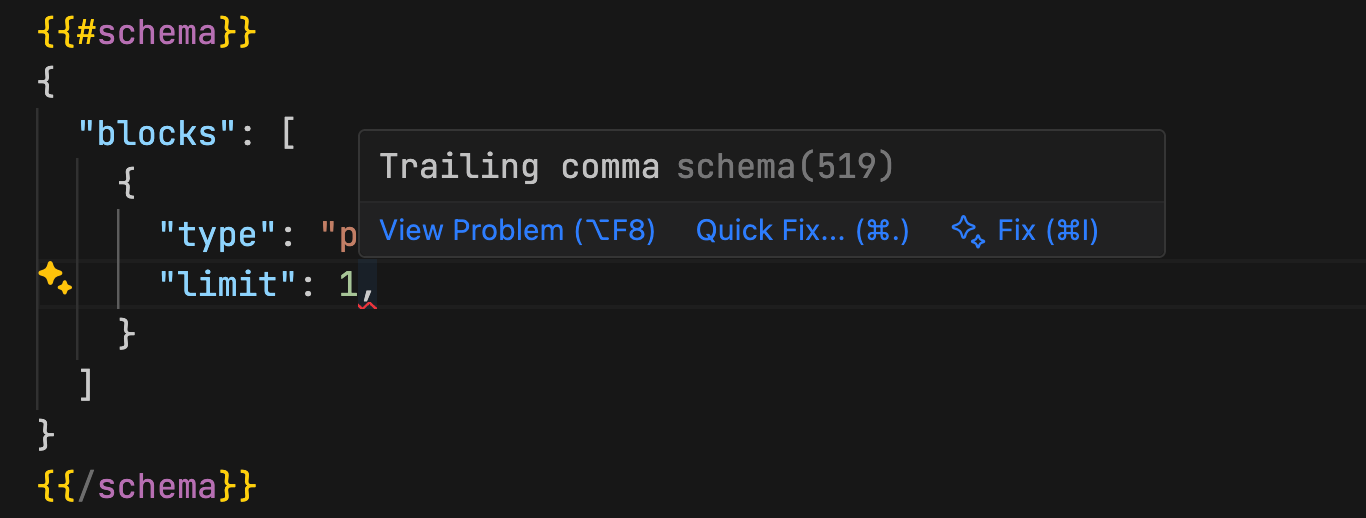Click the outermost closing curly brace
Screen dimensions: 1366x518
coord(46,435)
